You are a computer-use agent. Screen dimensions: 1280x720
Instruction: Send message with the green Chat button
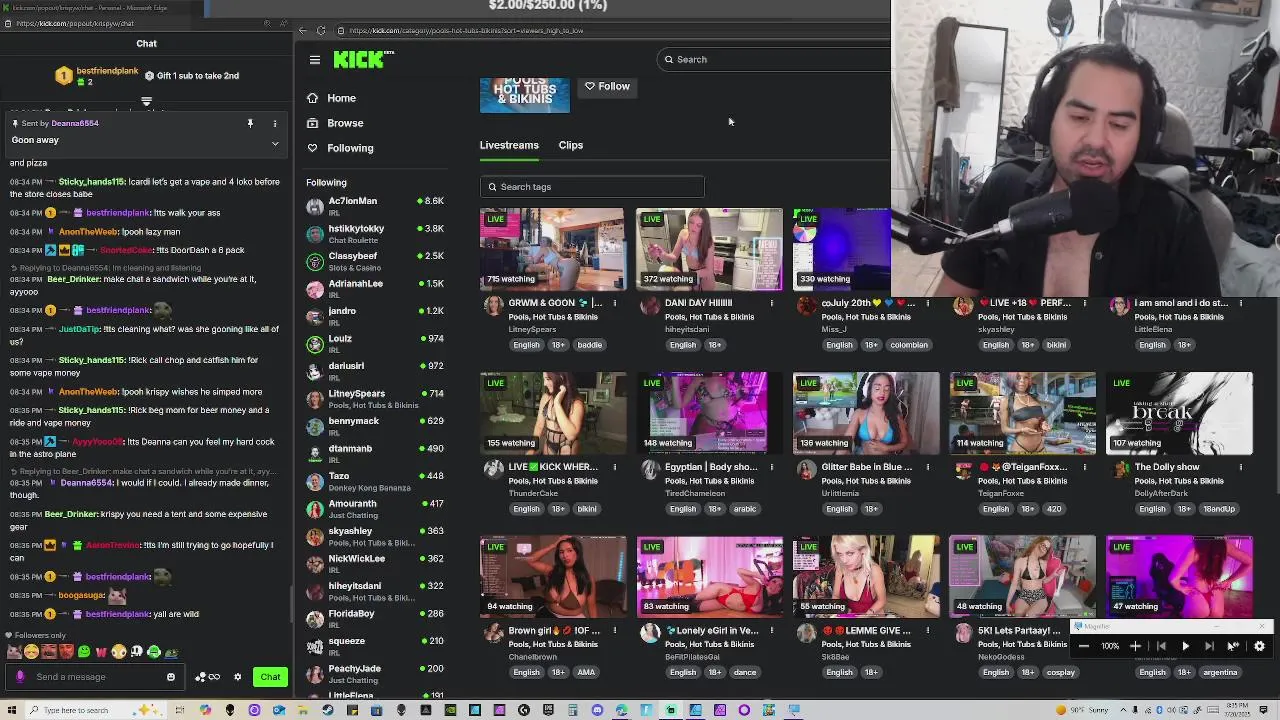tap(270, 677)
